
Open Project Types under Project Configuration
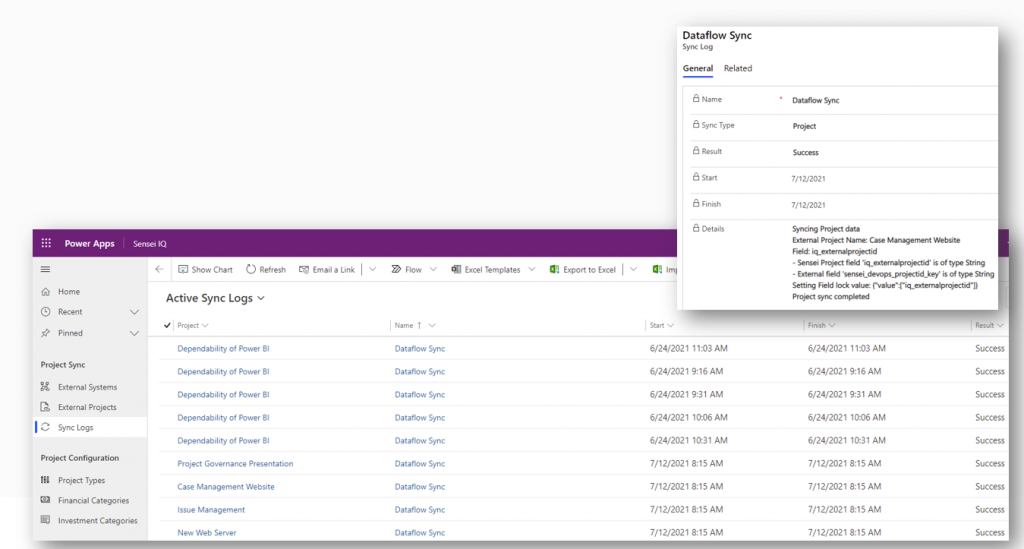81,480
